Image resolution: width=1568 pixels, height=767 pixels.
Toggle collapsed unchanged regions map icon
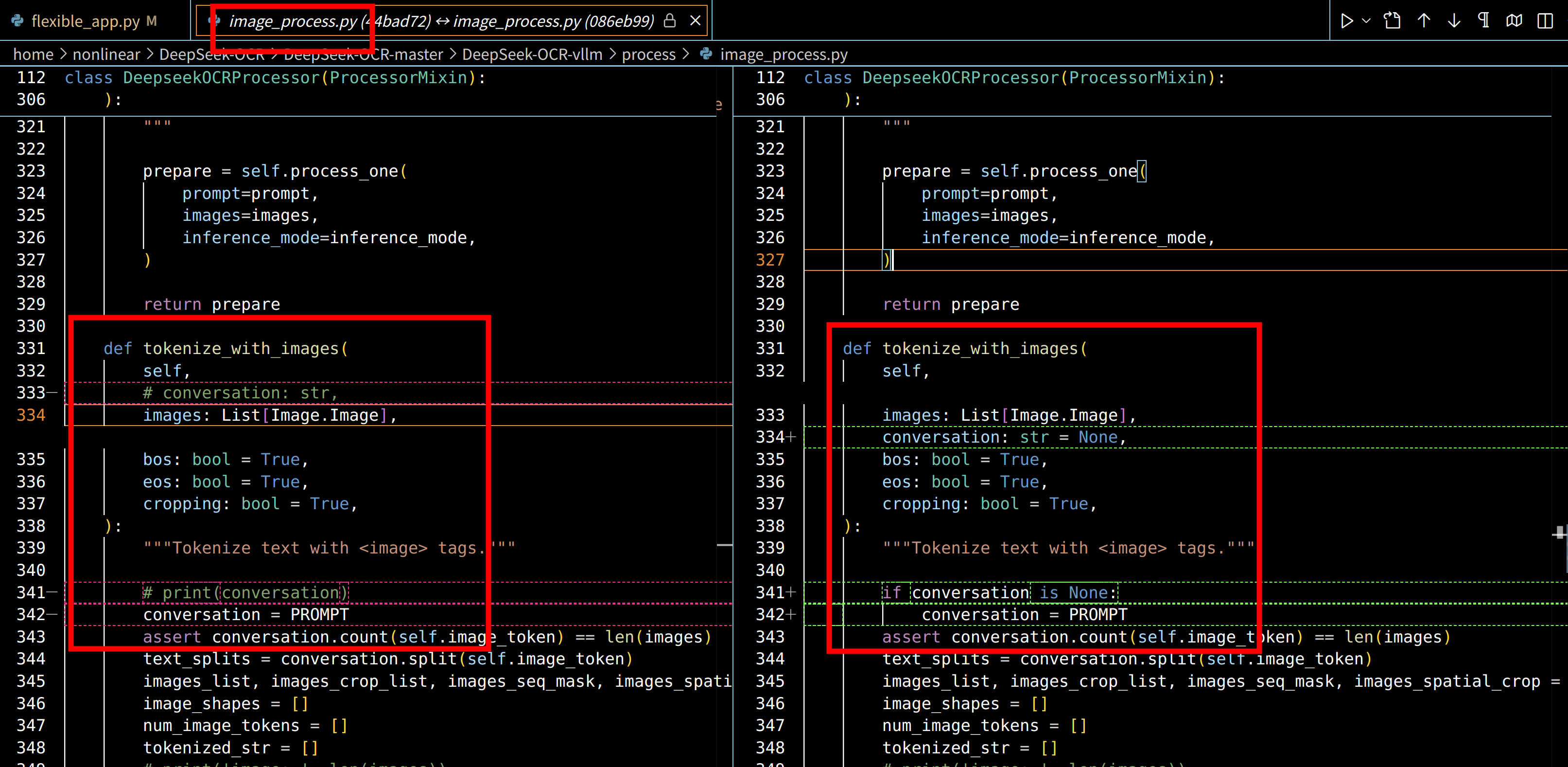(x=1515, y=21)
